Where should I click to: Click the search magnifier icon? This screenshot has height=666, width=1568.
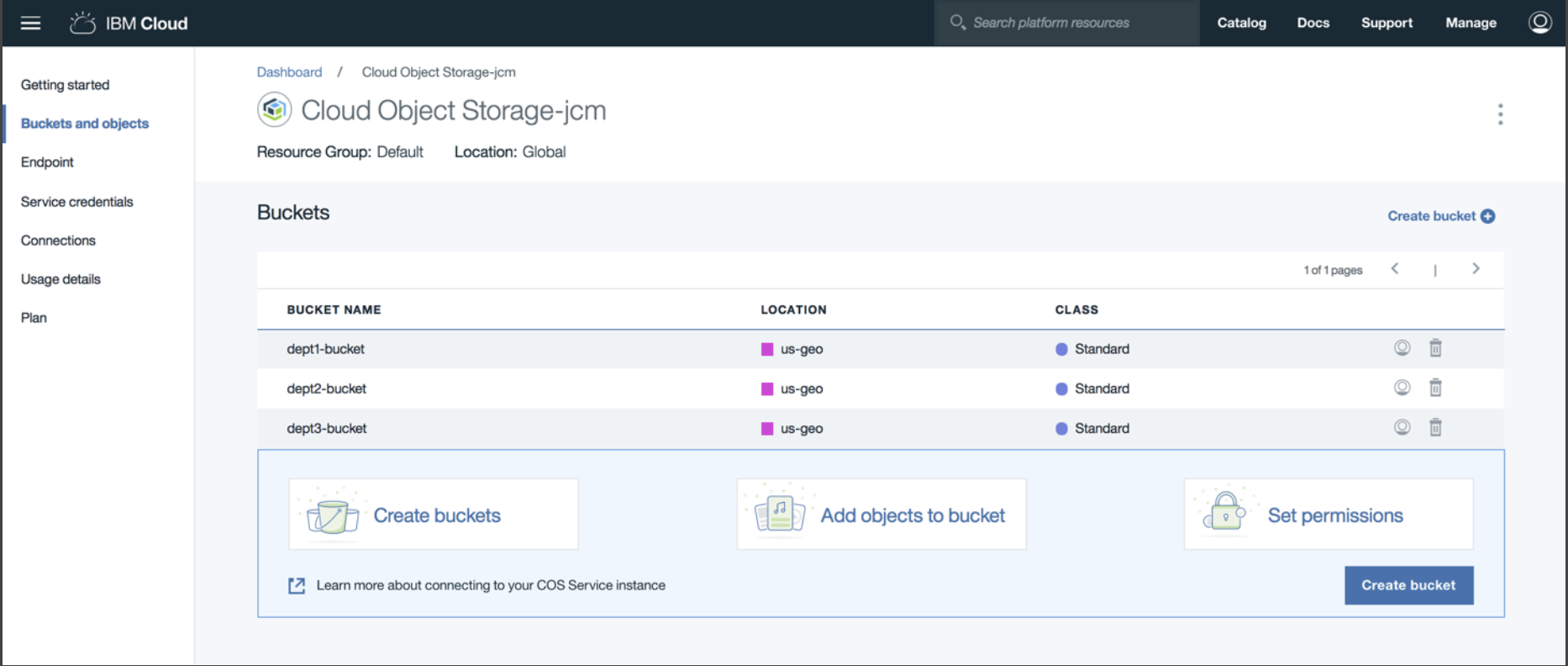(957, 22)
